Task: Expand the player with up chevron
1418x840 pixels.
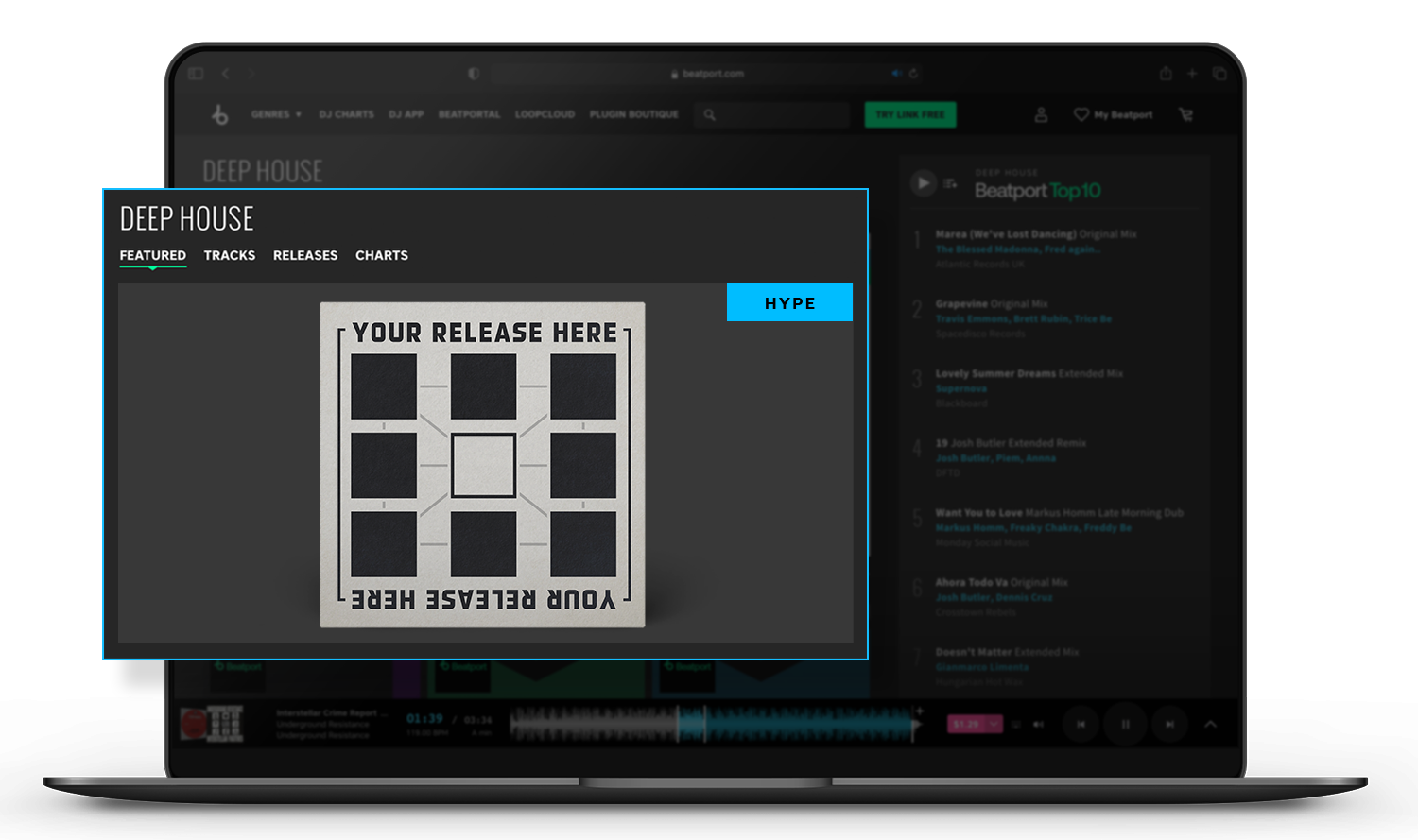Action: click(1210, 724)
